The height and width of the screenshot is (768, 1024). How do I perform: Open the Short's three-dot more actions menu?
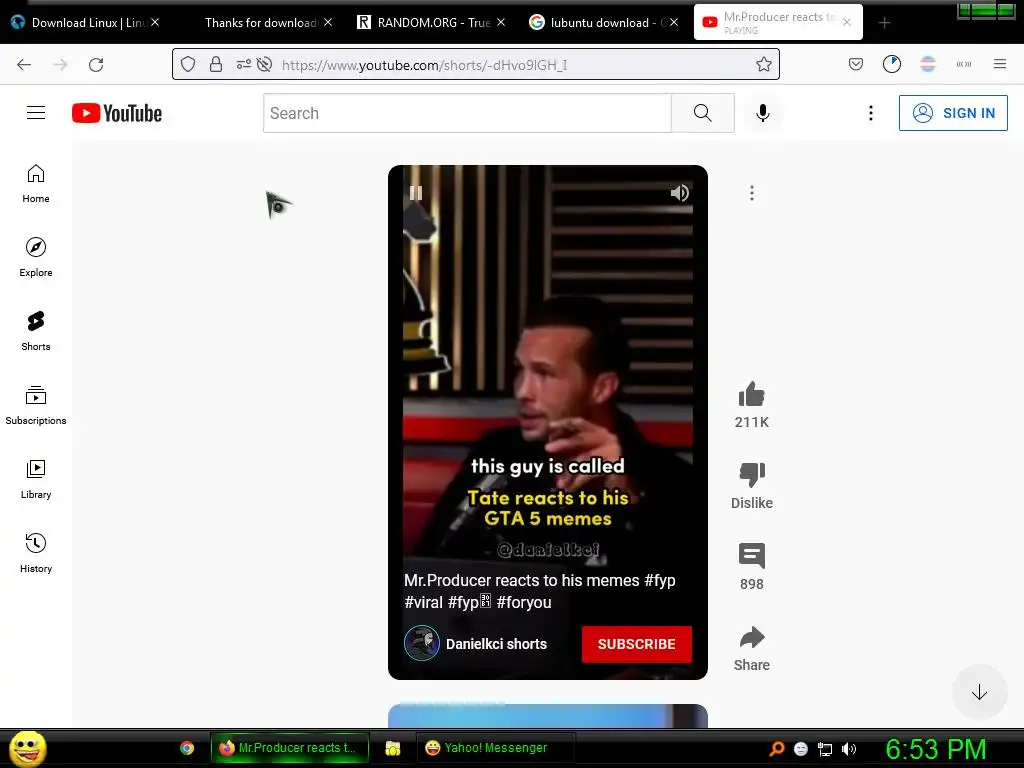(752, 193)
